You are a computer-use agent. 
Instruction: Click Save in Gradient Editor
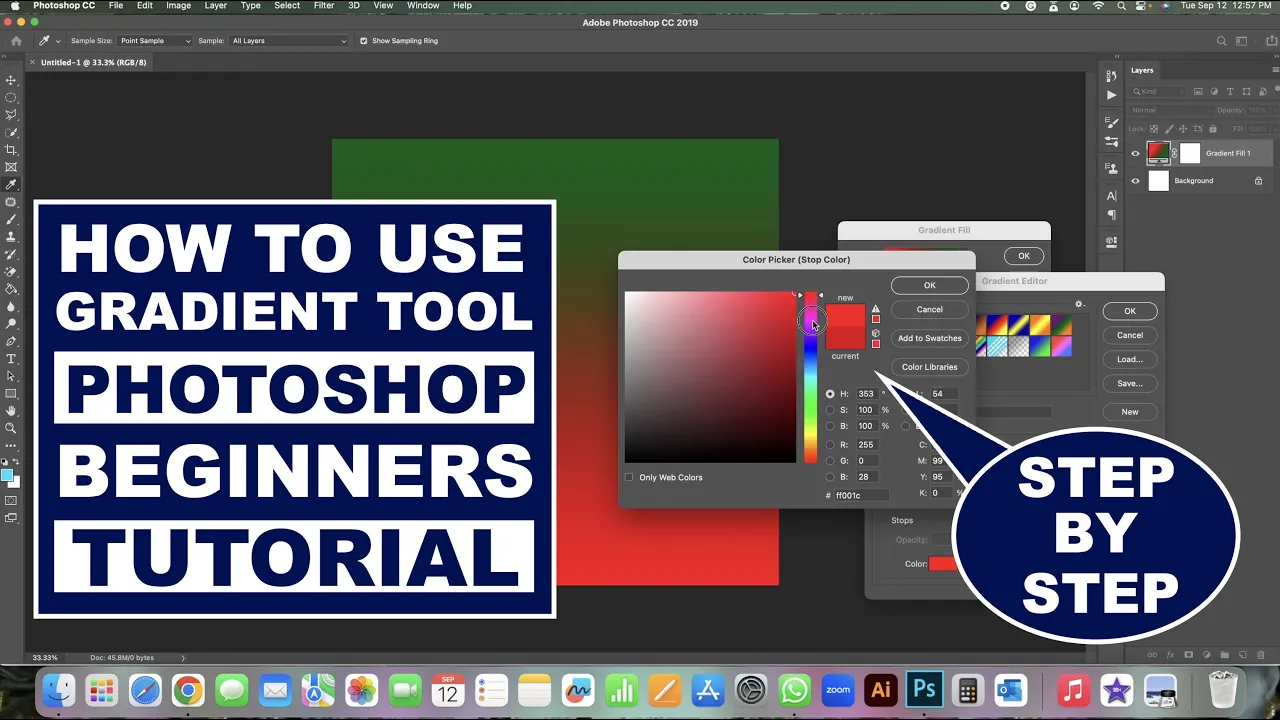(x=1130, y=383)
